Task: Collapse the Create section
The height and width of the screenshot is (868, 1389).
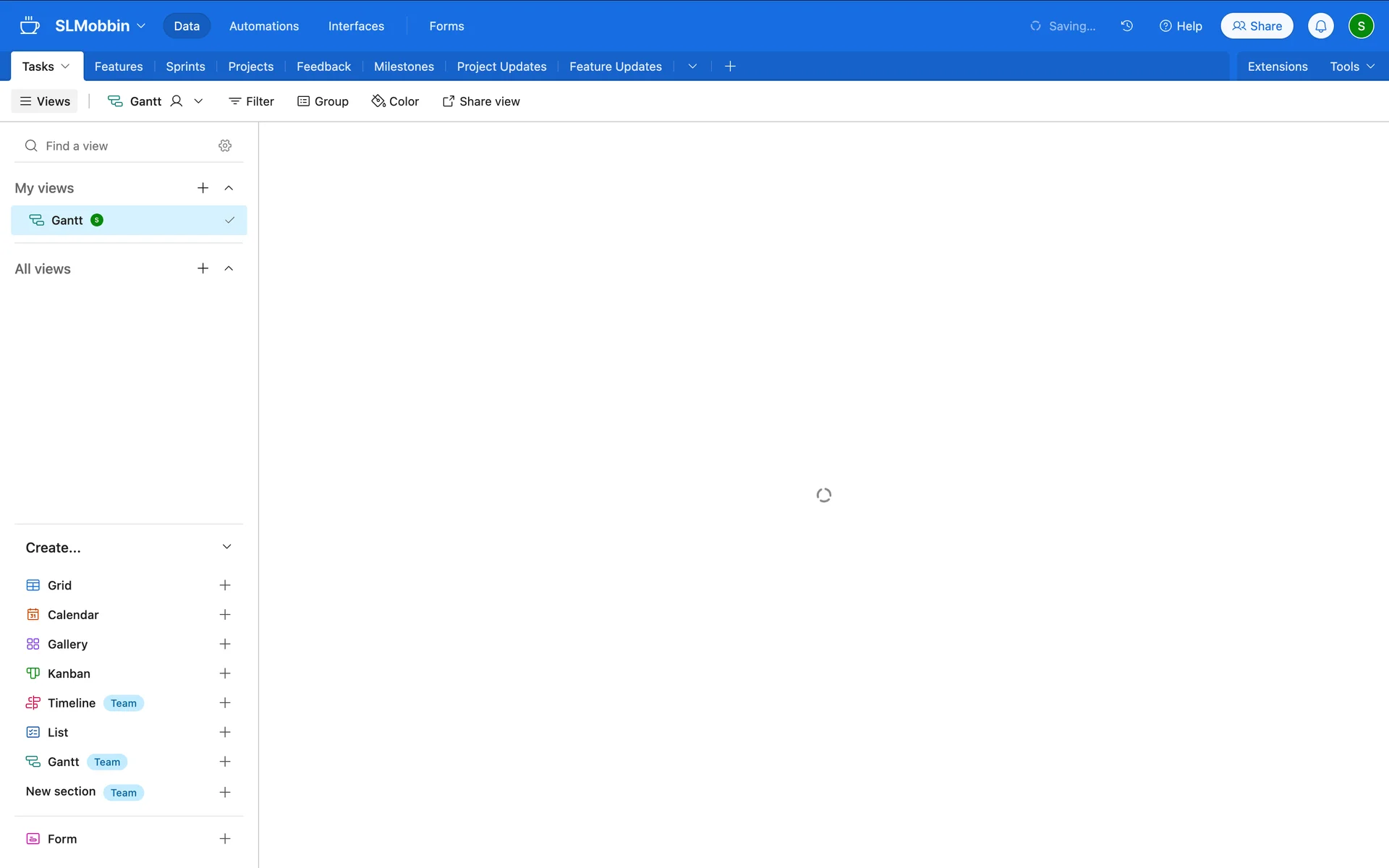Action: (226, 547)
